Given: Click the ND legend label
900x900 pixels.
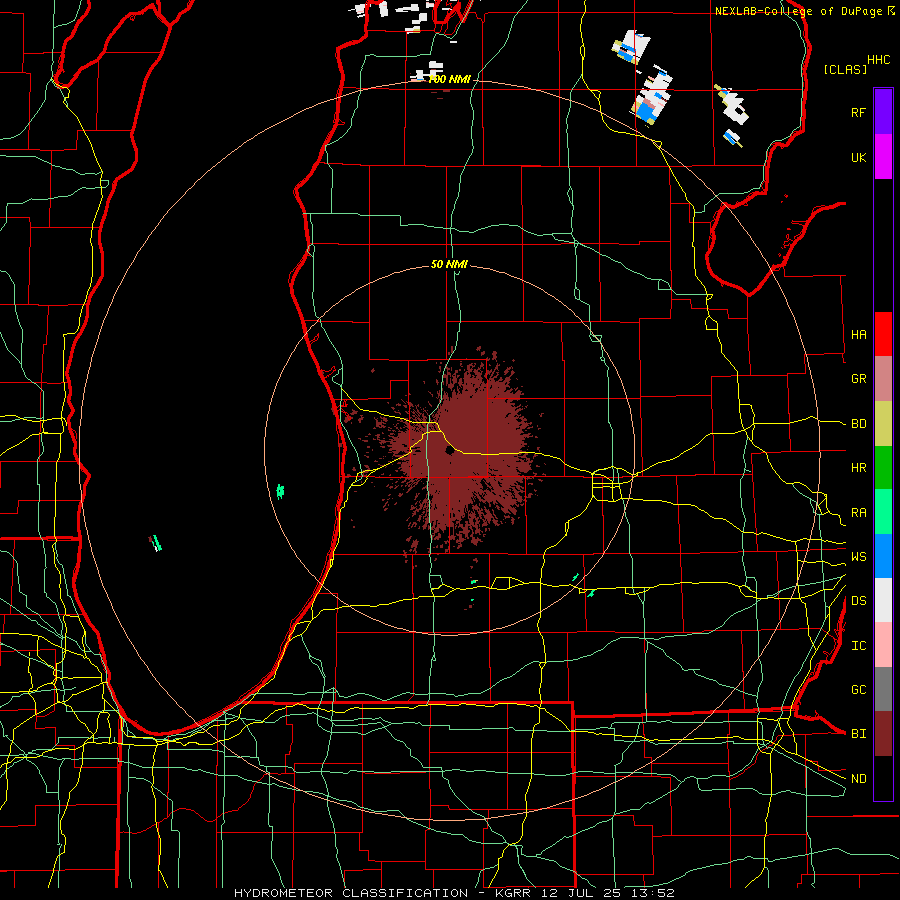Looking at the screenshot, I should [858, 778].
